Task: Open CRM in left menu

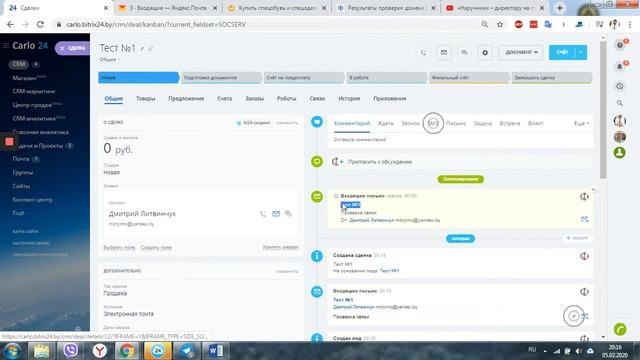Action: 19,64
